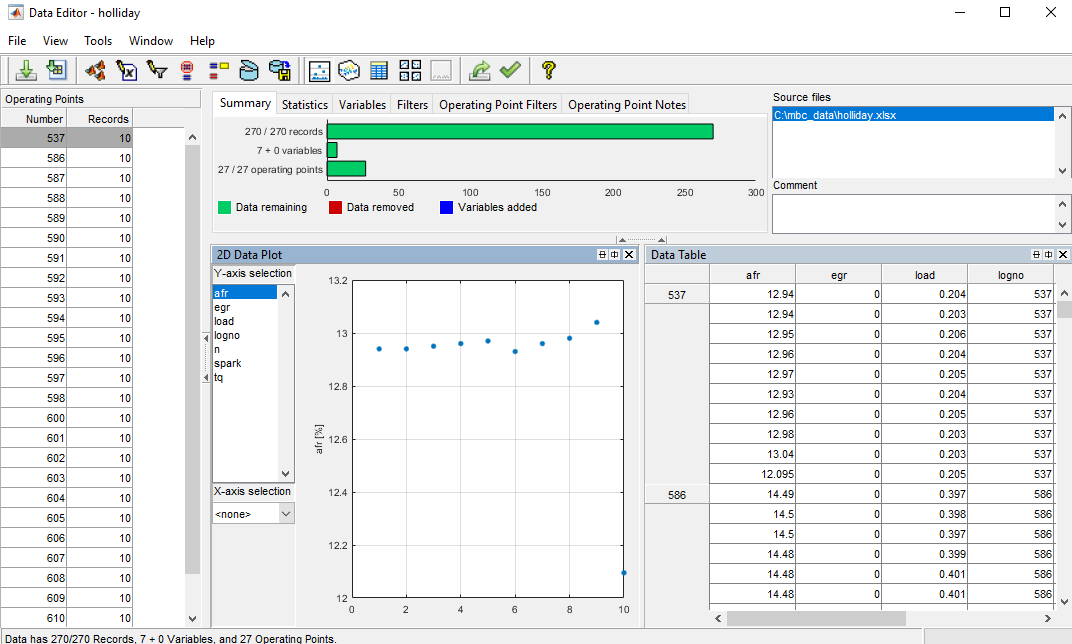Viewport: 1072px width, 644px height.
Task: Toggle the table view button
Action: point(378,70)
